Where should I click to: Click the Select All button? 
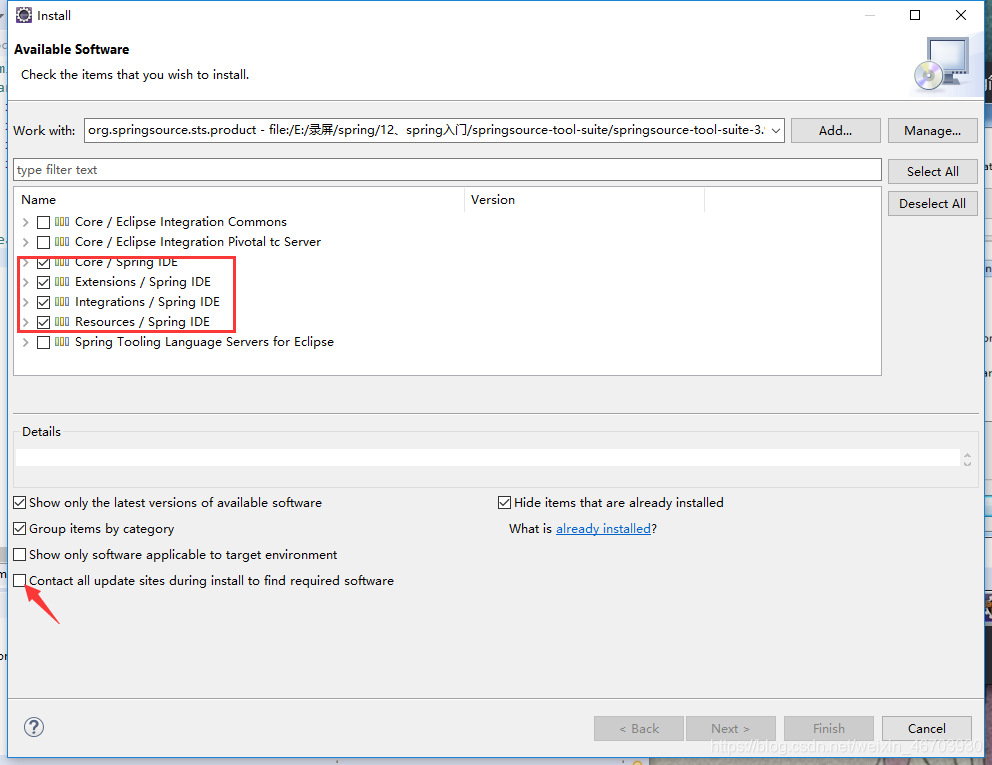(932, 171)
